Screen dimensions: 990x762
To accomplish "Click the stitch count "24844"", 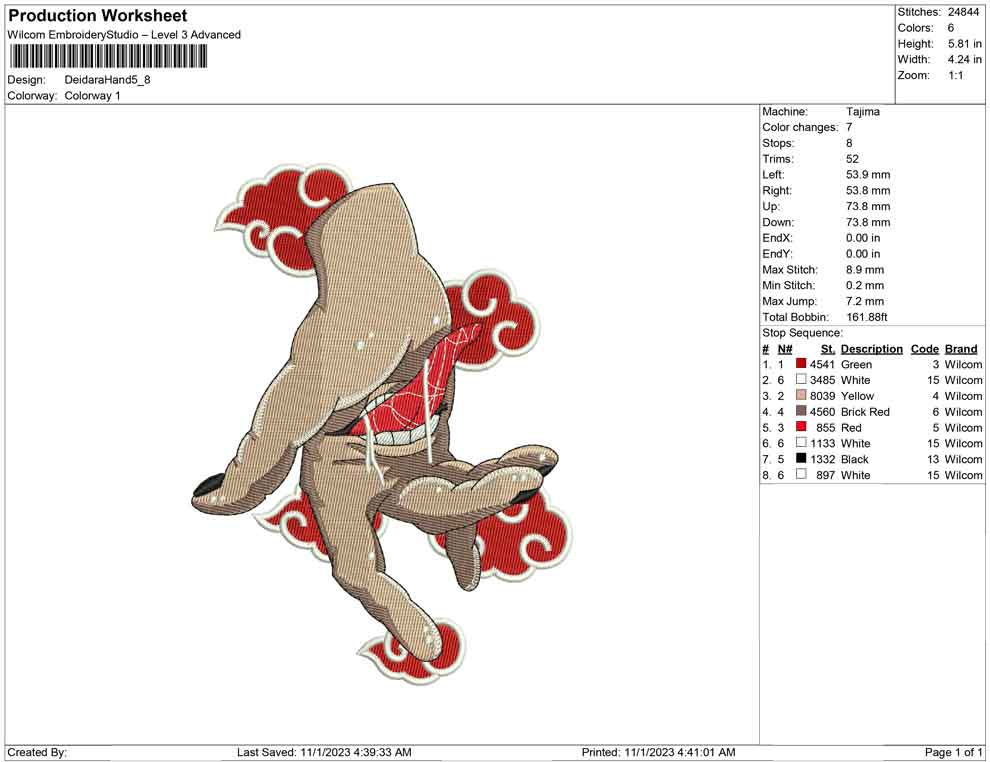I will (x=963, y=12).
